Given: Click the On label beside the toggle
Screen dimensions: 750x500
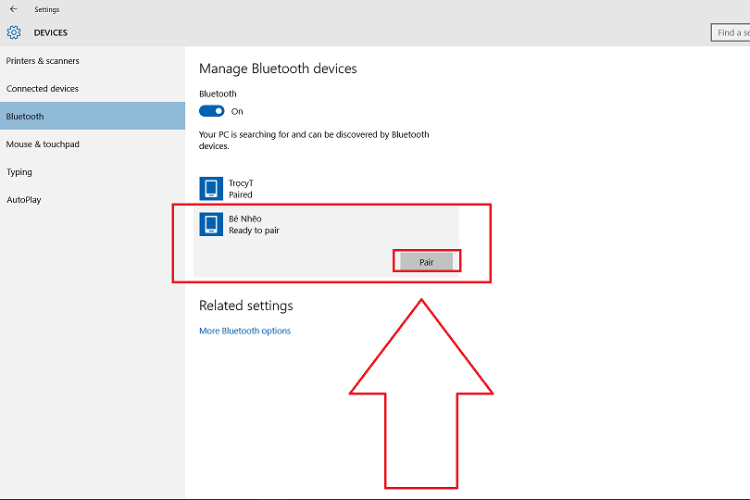Looking at the screenshot, I should click(237, 111).
